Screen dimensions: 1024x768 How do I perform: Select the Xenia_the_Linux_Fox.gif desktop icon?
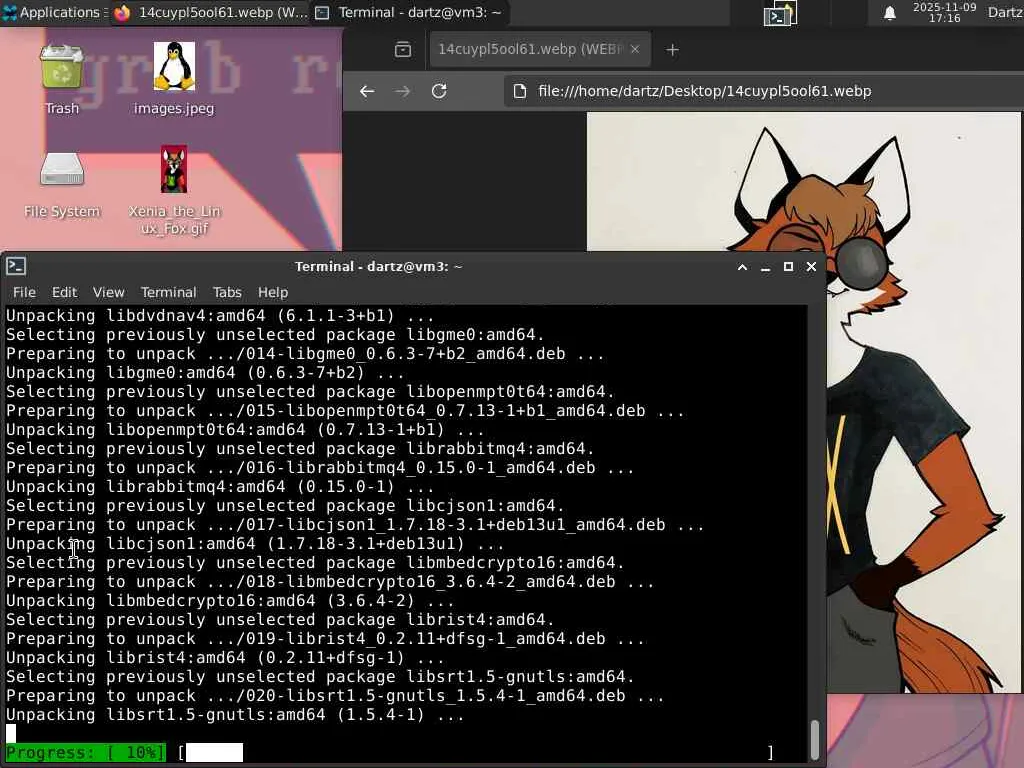(174, 190)
